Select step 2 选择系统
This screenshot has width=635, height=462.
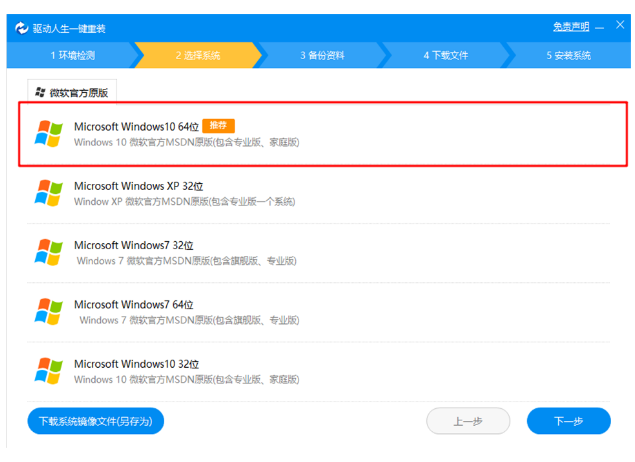(x=197, y=55)
